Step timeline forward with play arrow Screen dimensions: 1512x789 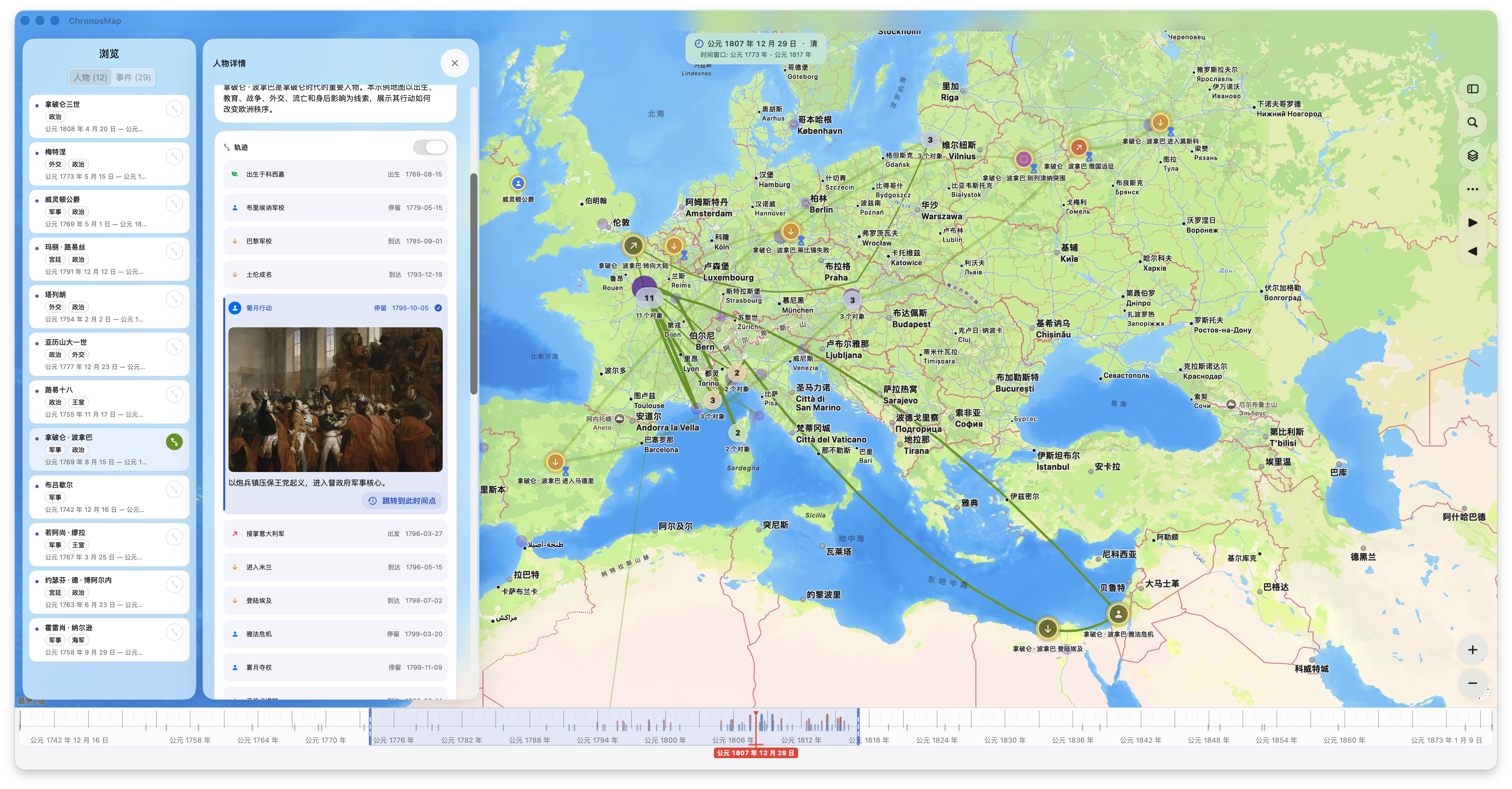point(1472,222)
